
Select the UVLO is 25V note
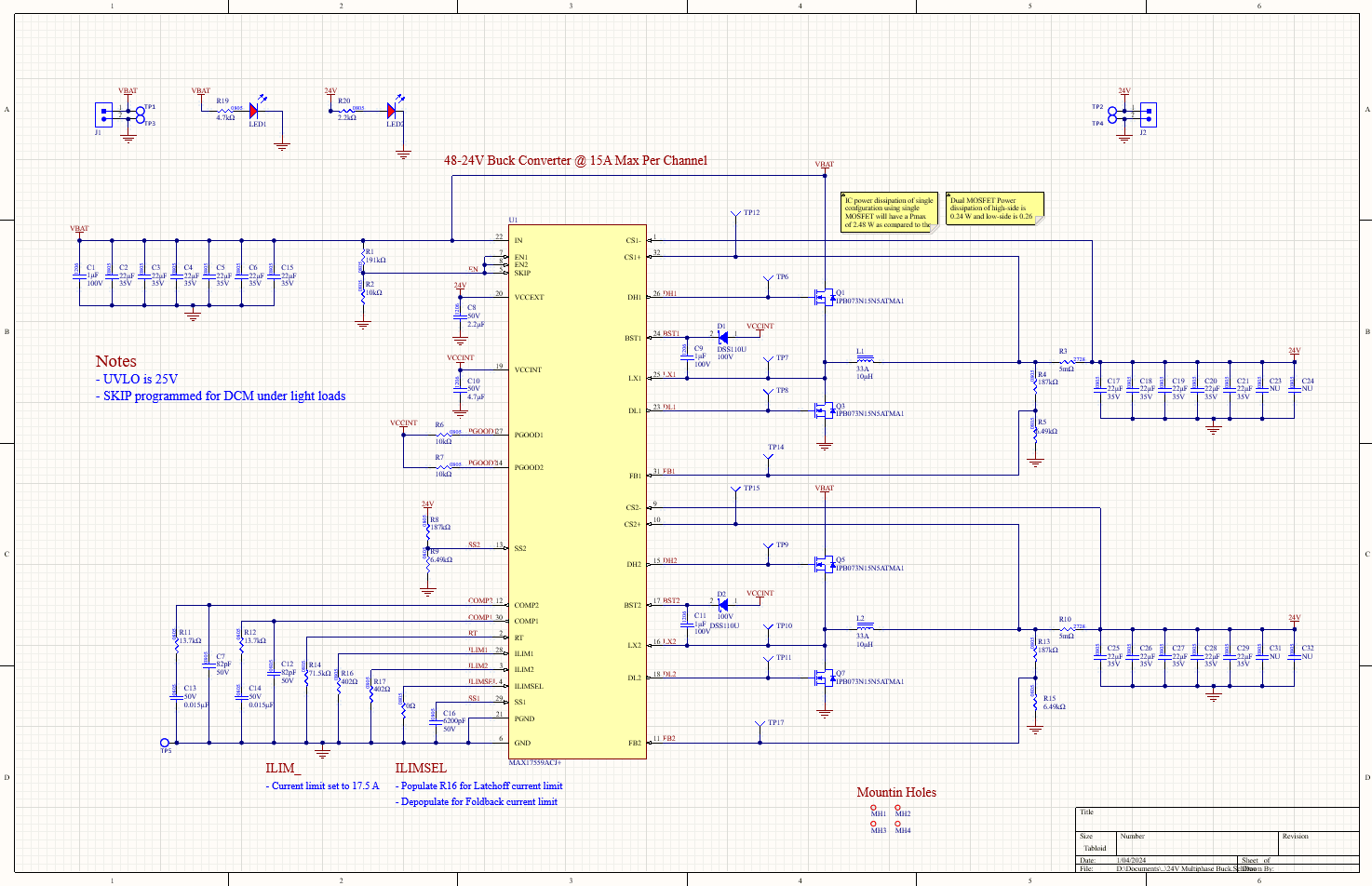136,379
